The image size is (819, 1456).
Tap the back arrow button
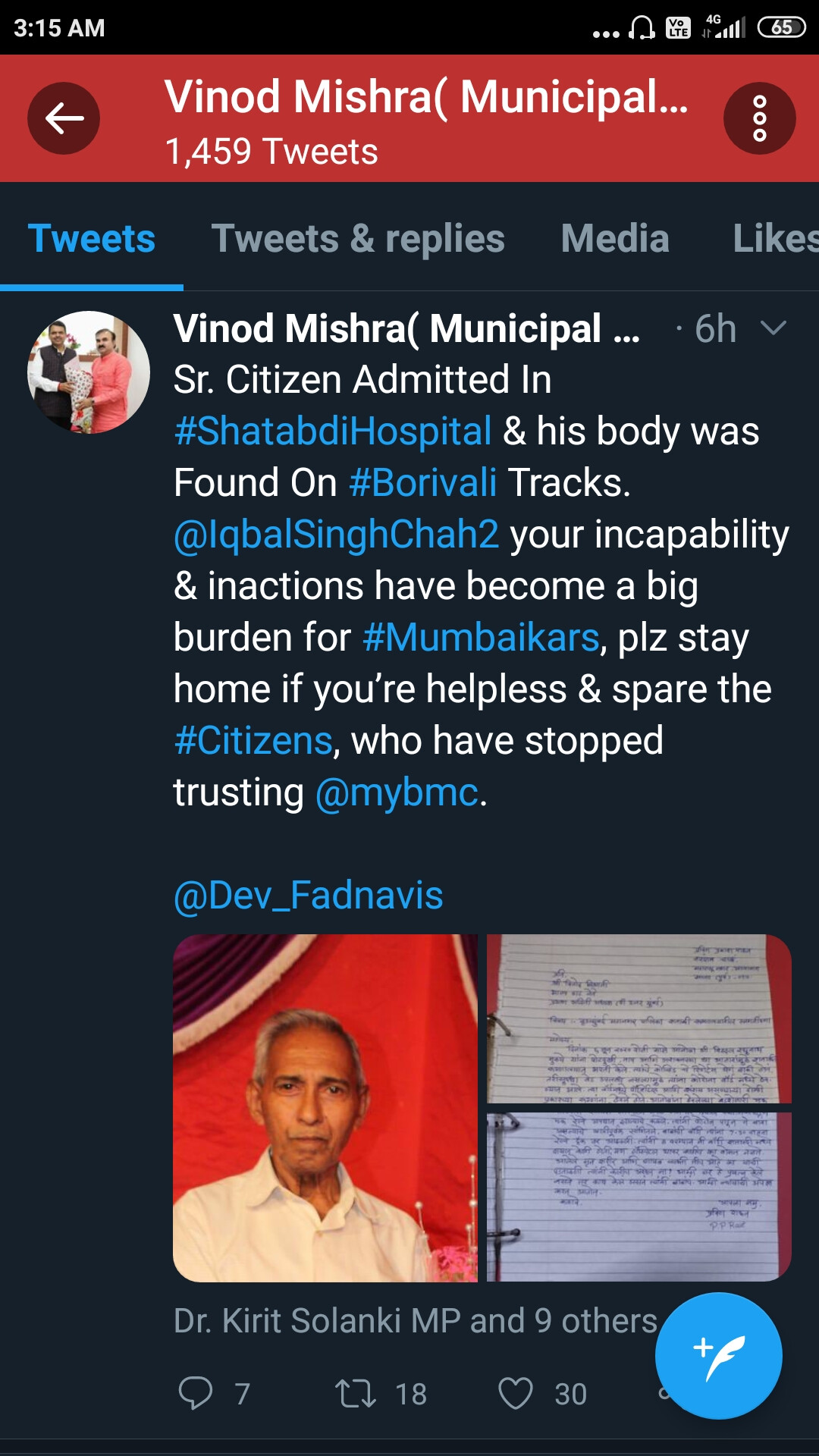tap(64, 118)
